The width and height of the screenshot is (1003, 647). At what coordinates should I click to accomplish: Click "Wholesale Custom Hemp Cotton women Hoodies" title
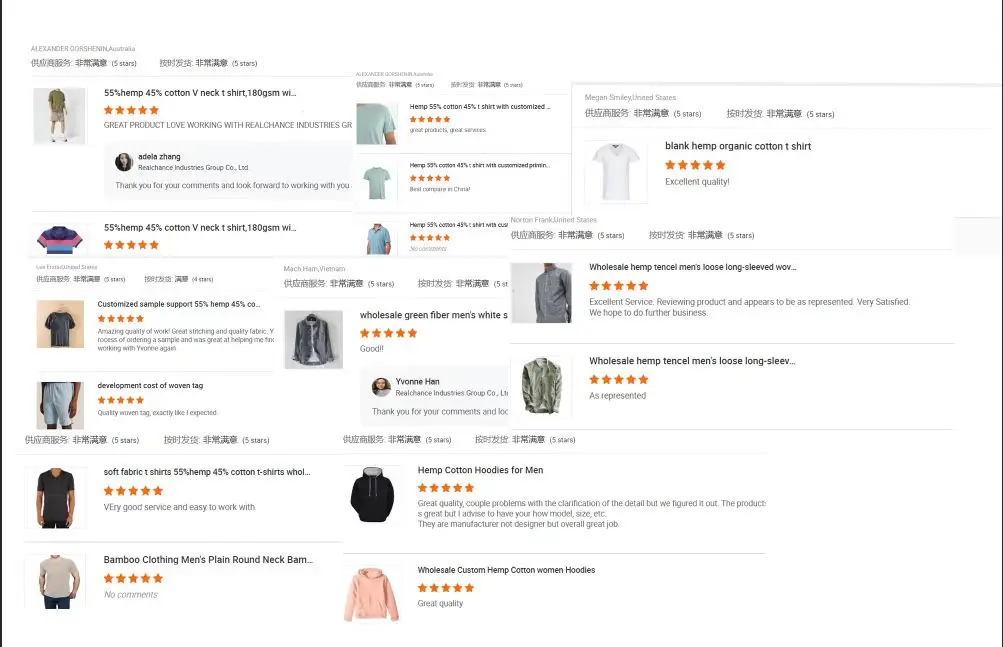pyautogui.click(x=506, y=570)
